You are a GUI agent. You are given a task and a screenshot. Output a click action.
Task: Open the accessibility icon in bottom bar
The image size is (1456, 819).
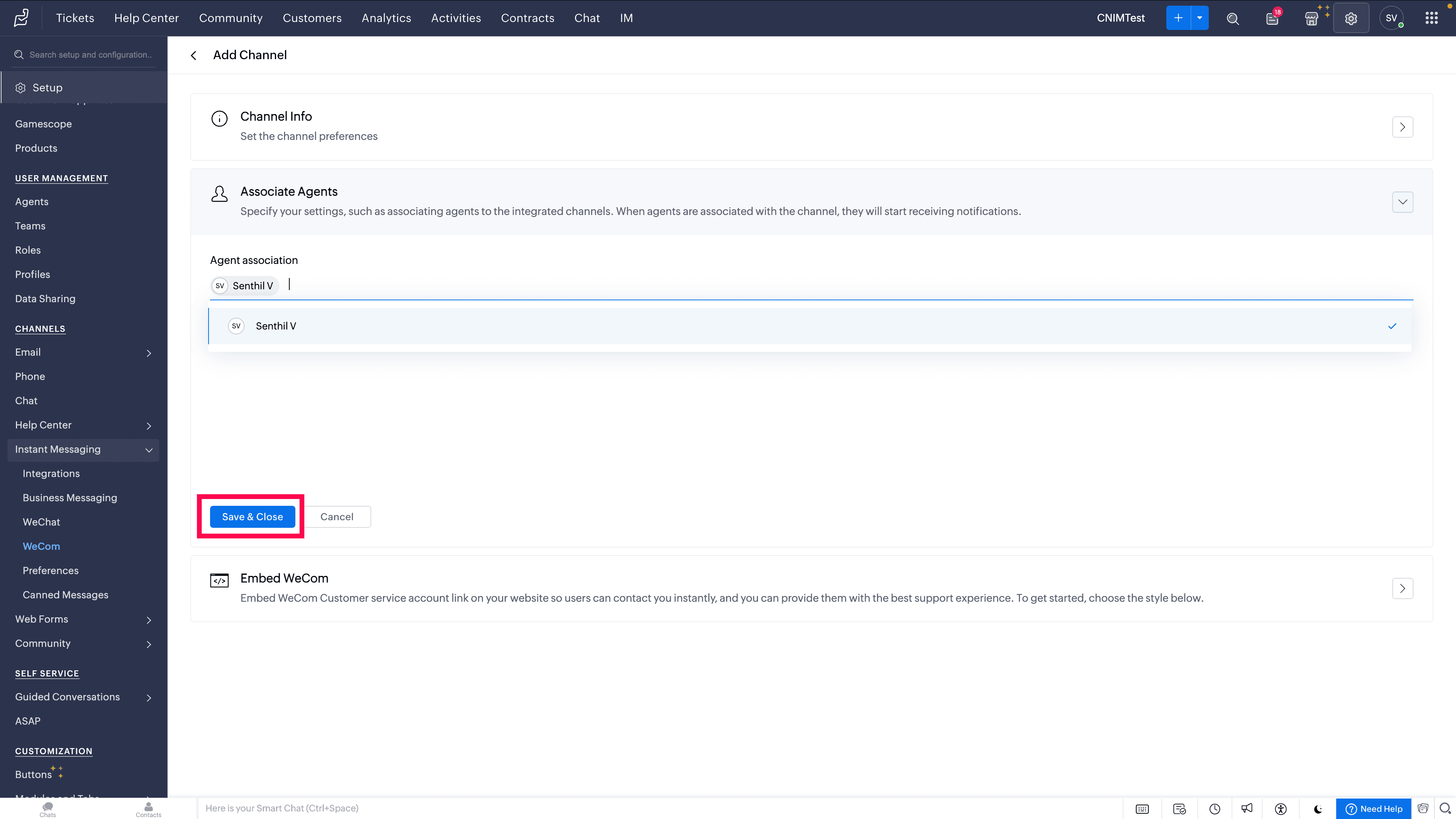click(x=1281, y=809)
